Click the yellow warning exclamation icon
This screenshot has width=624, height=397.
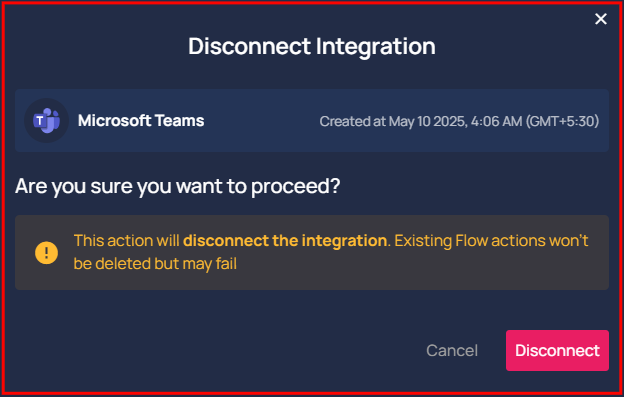[x=47, y=253]
